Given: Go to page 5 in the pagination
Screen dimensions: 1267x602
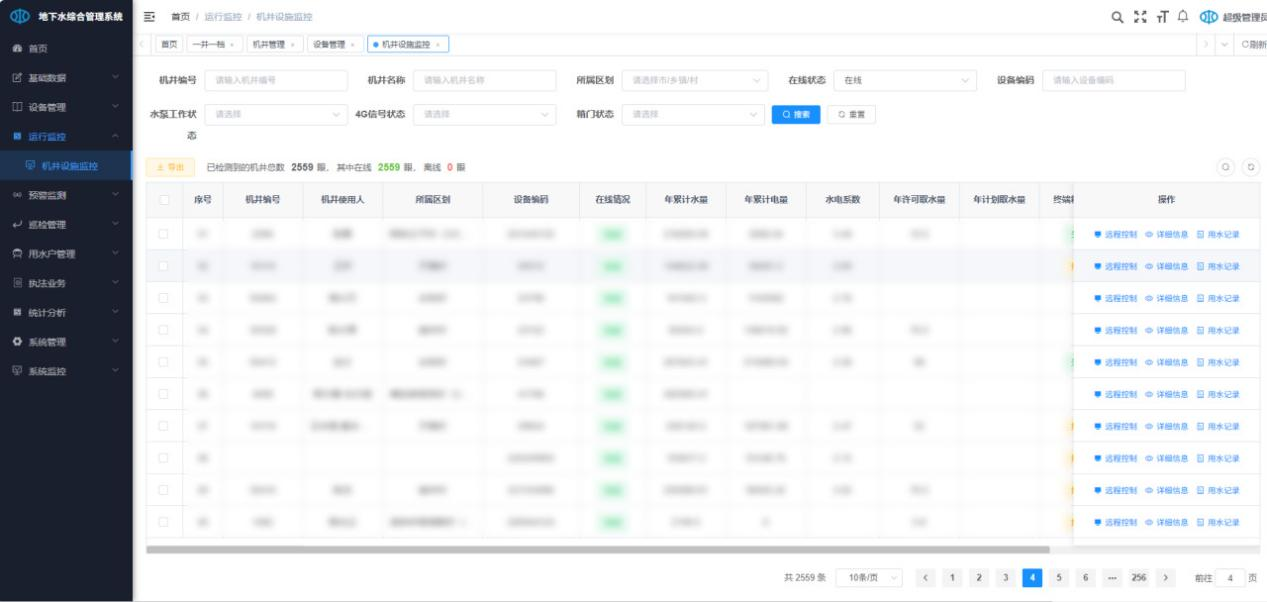Looking at the screenshot, I should pyautogui.click(x=1059, y=578).
